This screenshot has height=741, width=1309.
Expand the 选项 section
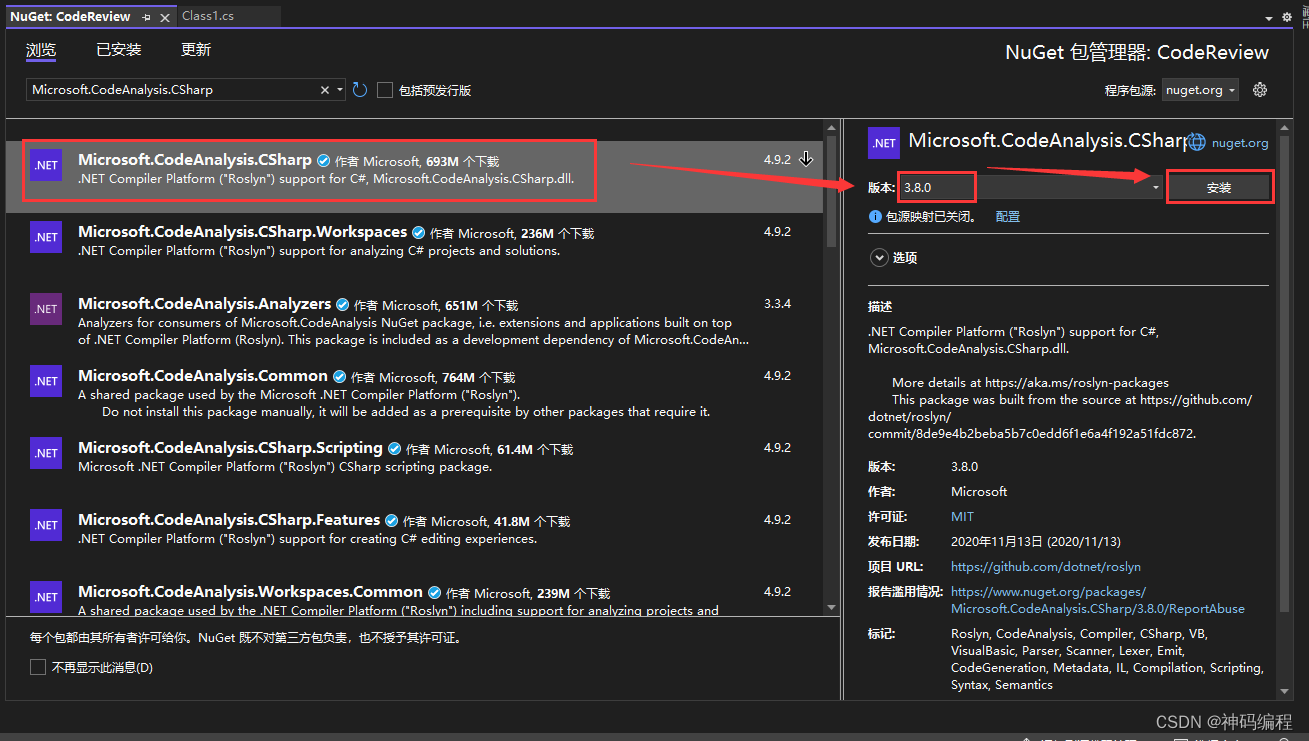[880, 258]
